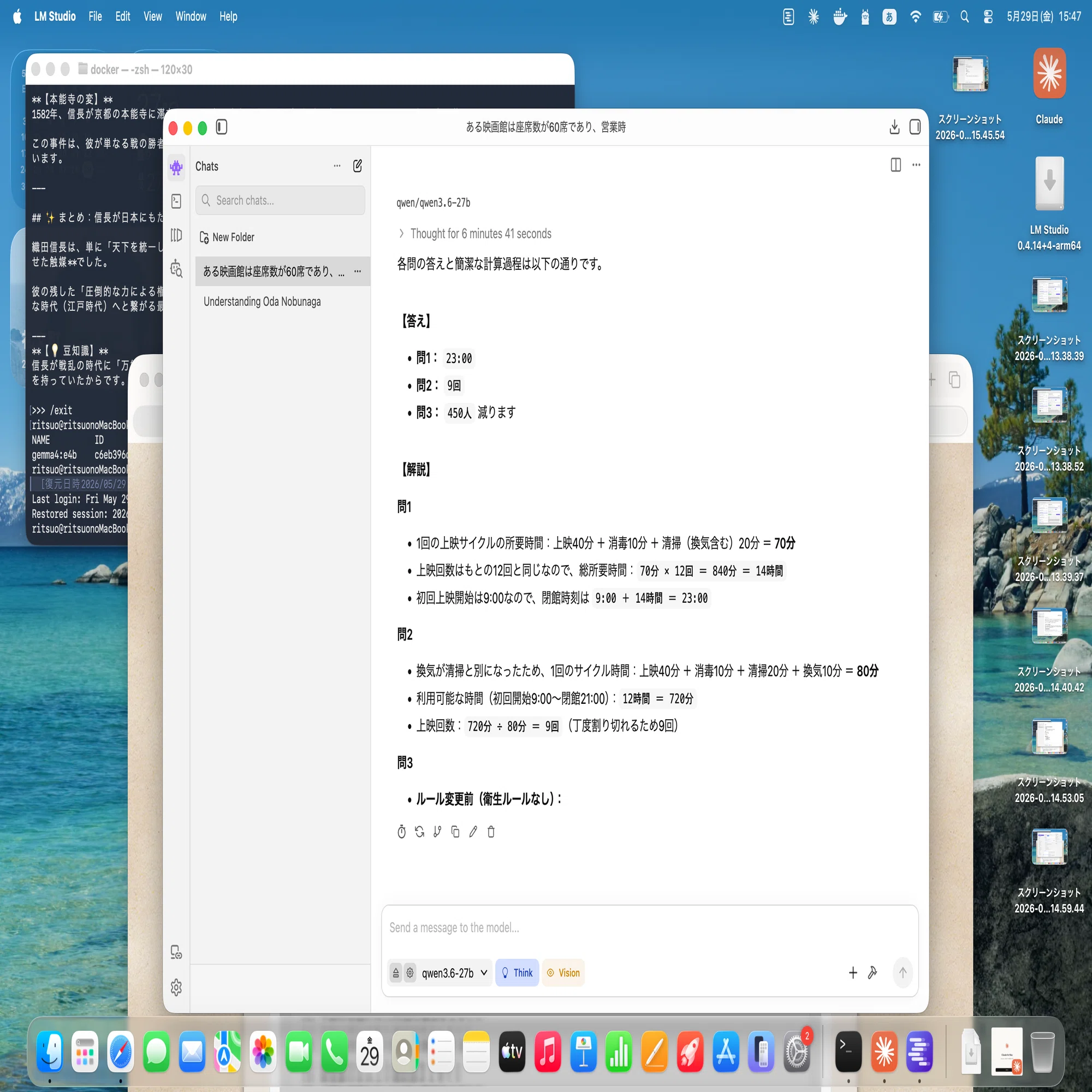Click the split view icon in chat header

[896, 165]
